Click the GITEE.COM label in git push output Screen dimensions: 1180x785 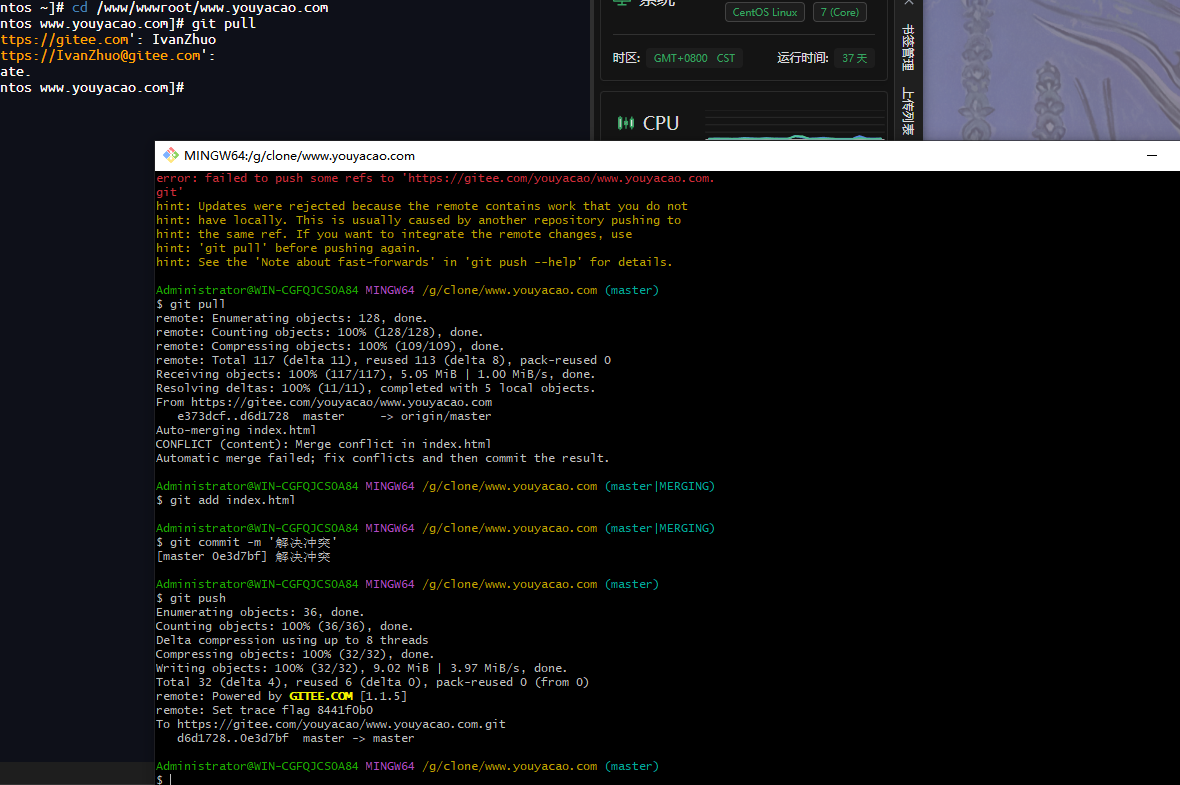click(x=321, y=695)
